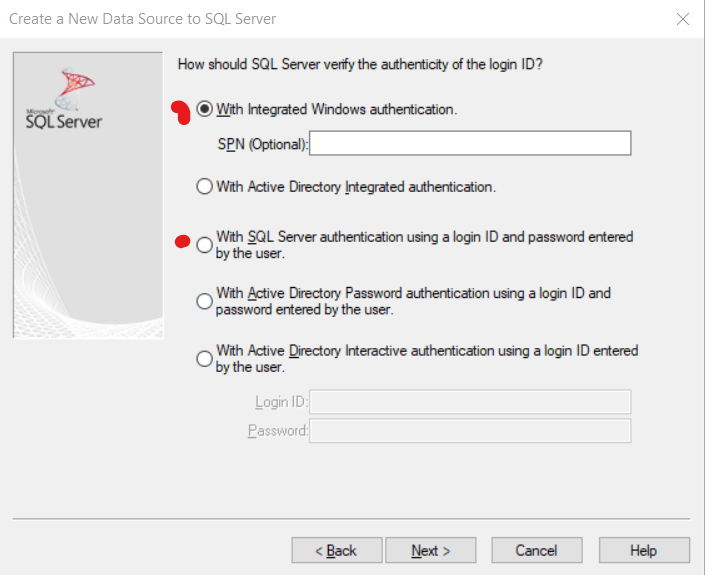Enable SQL Server authentication radio option
This screenshot has width=713, height=575.
(205, 244)
